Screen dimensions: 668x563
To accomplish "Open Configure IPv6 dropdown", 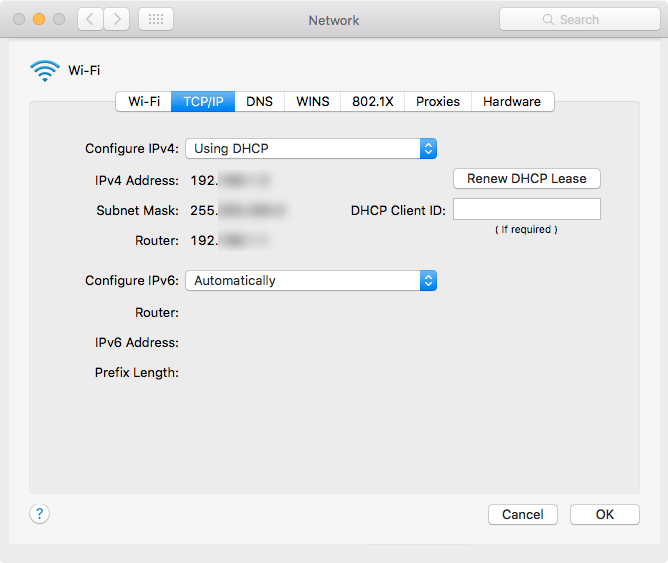I will coord(311,281).
